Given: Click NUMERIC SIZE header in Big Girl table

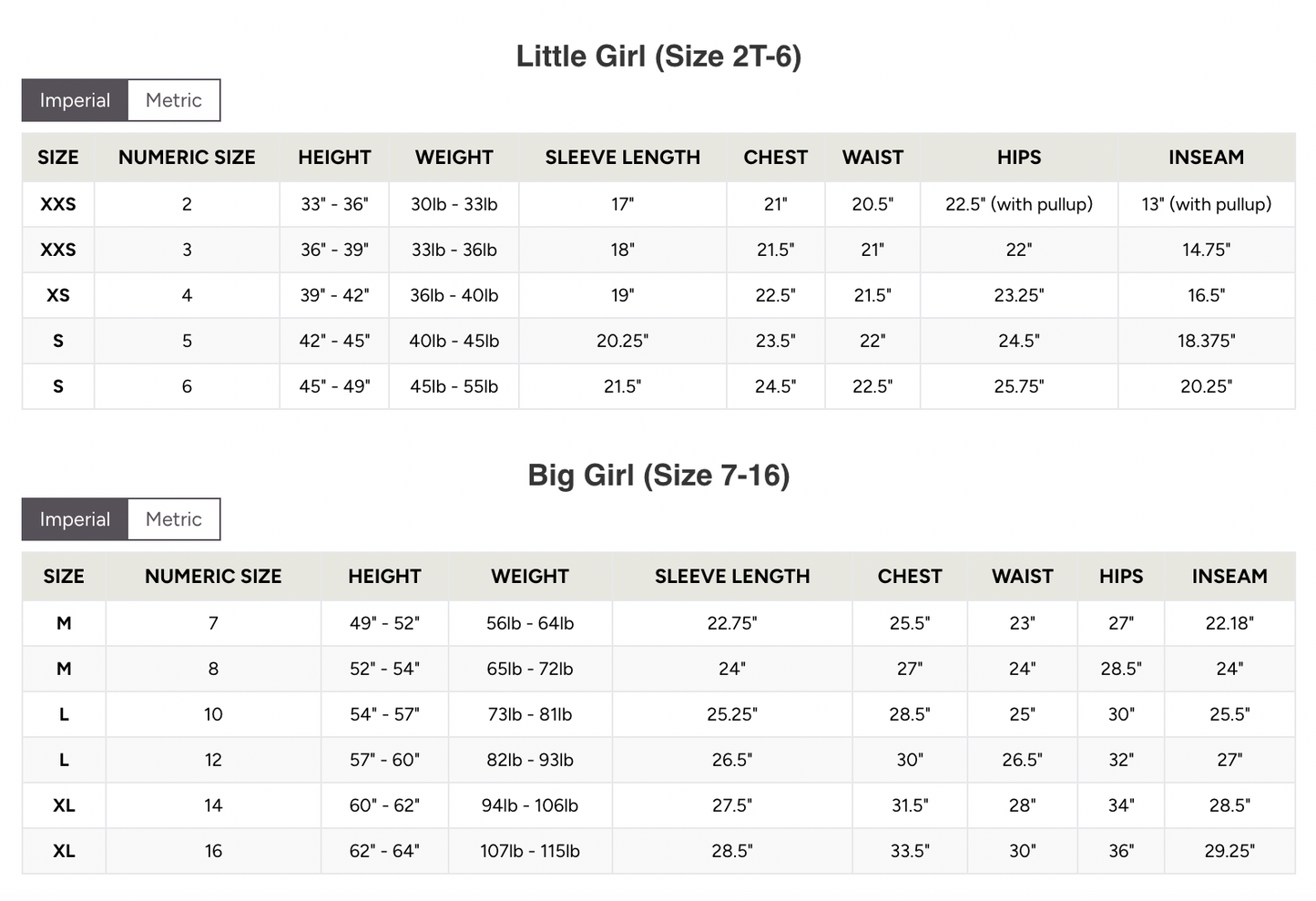Looking at the screenshot, I should click(x=213, y=577).
